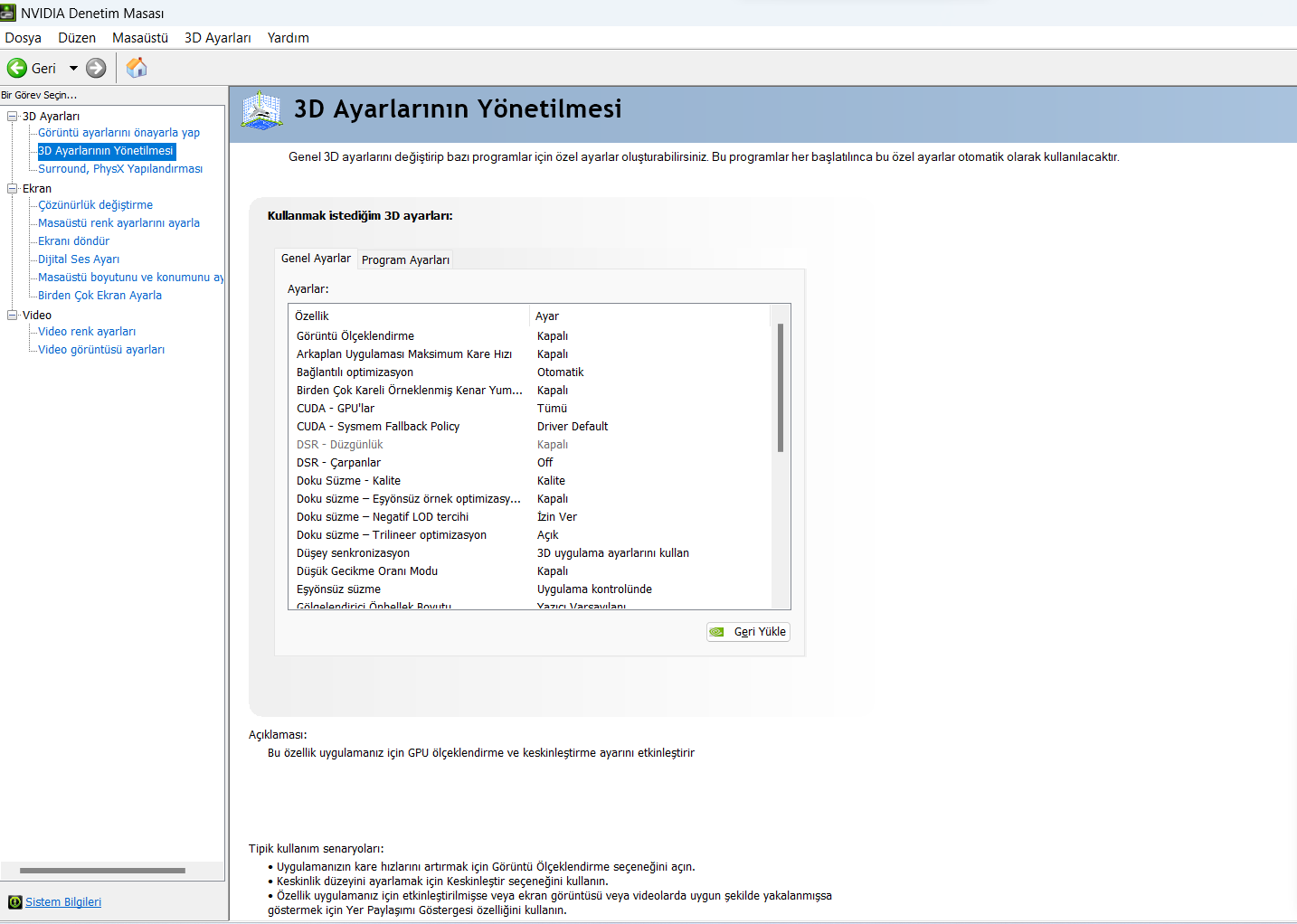Viewport: 1297px width, 924px height.
Task: Click the NVIDIA Denetim Masası title icon
Action: tap(8, 13)
